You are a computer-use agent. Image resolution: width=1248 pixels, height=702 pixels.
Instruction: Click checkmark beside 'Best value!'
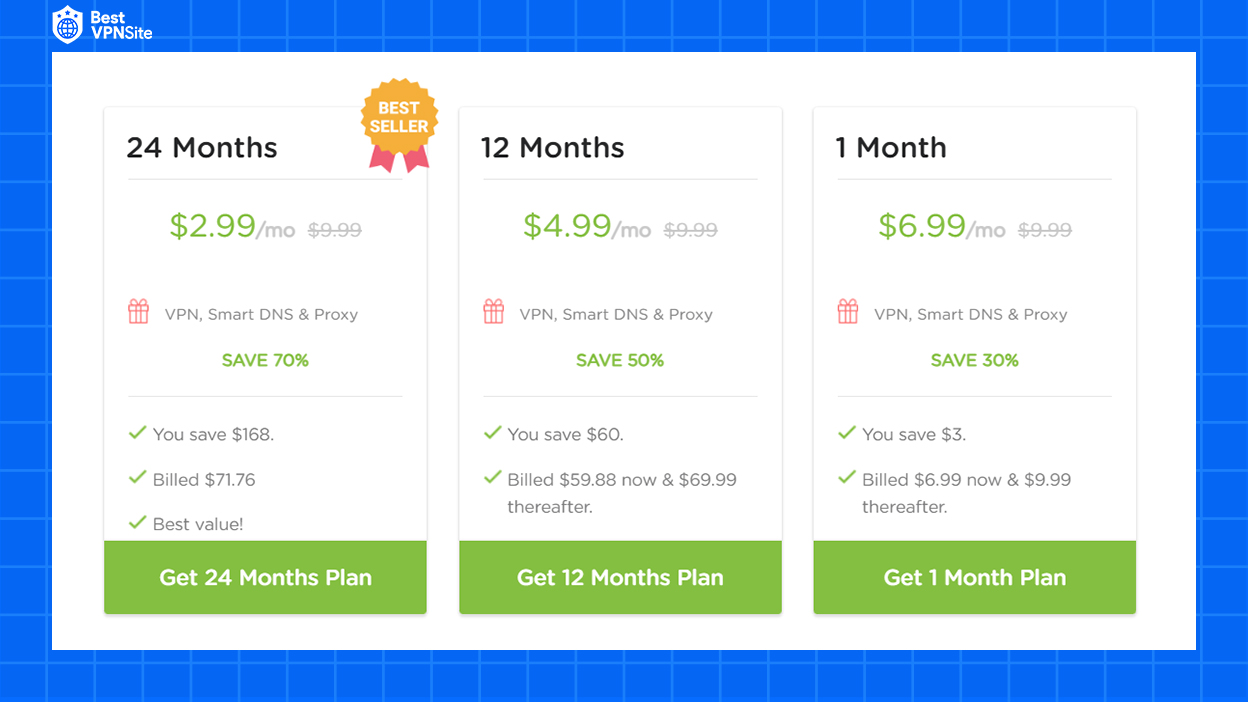tap(138, 522)
